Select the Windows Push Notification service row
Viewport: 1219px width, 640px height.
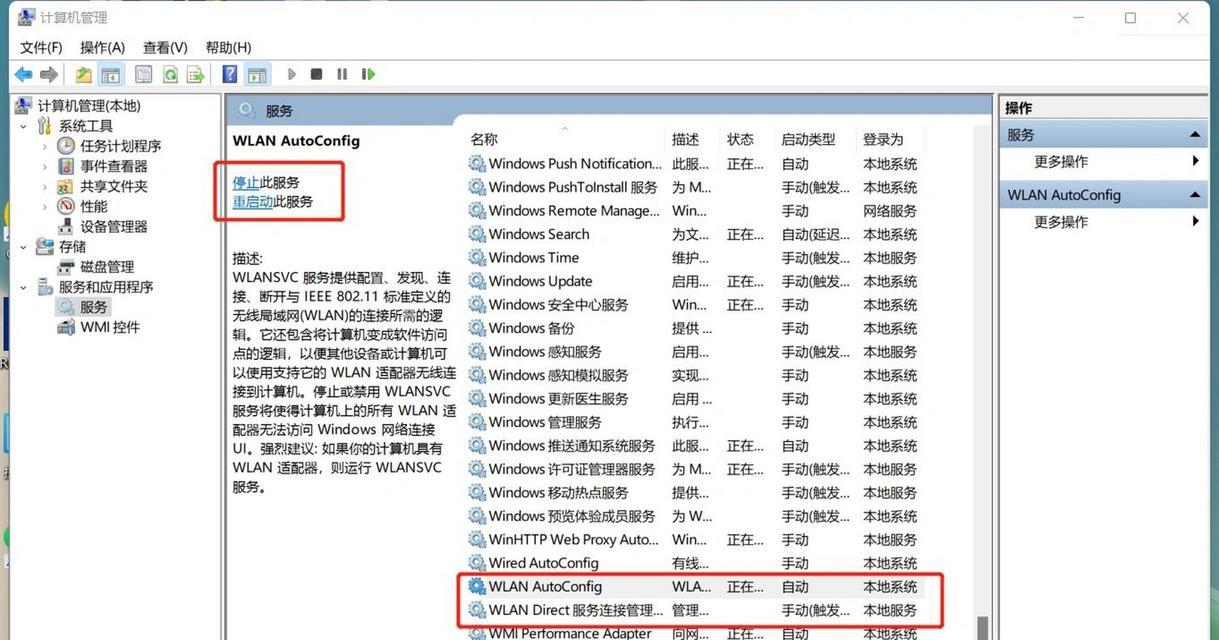click(693, 164)
